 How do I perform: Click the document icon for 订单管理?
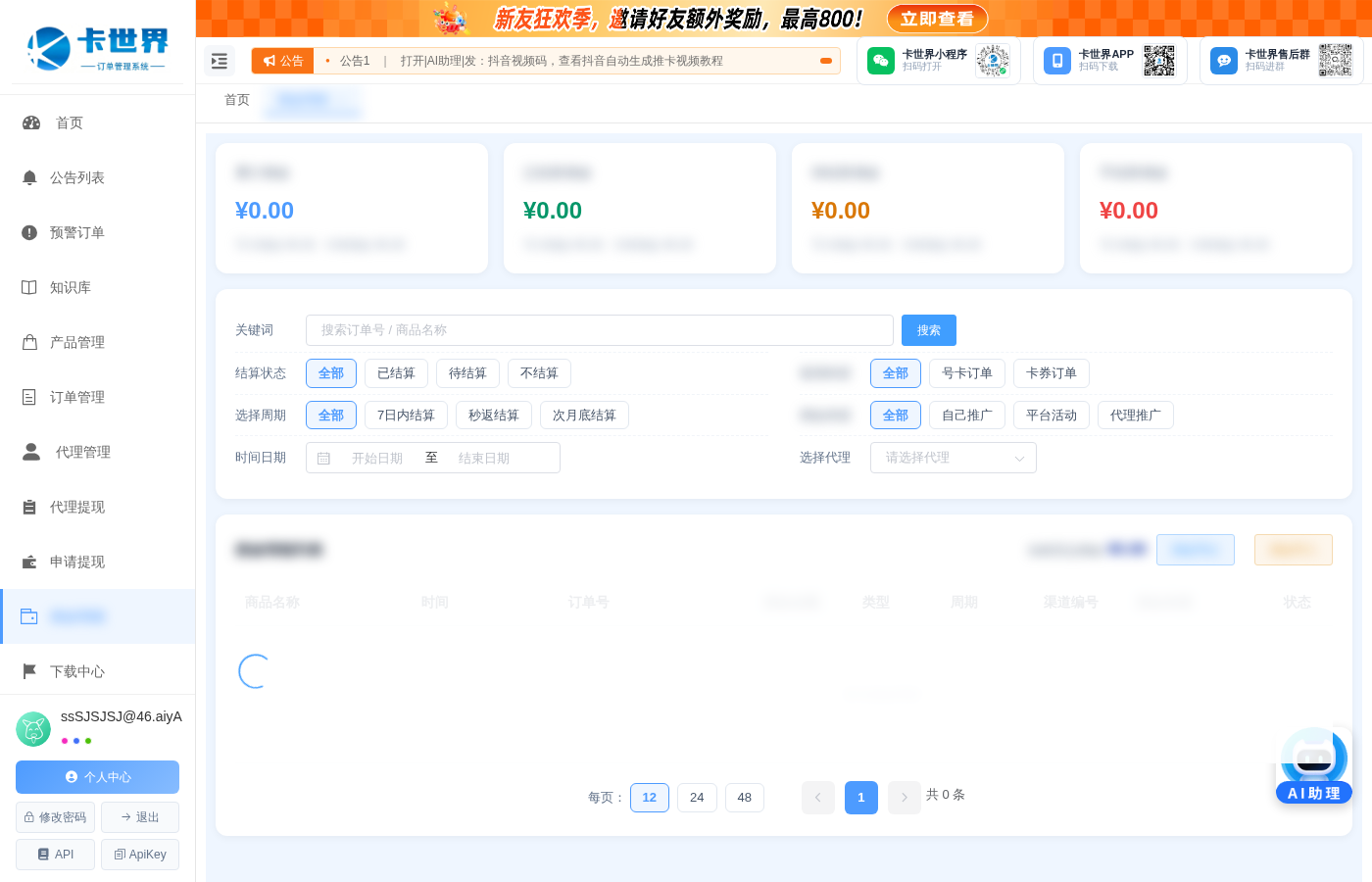29,397
